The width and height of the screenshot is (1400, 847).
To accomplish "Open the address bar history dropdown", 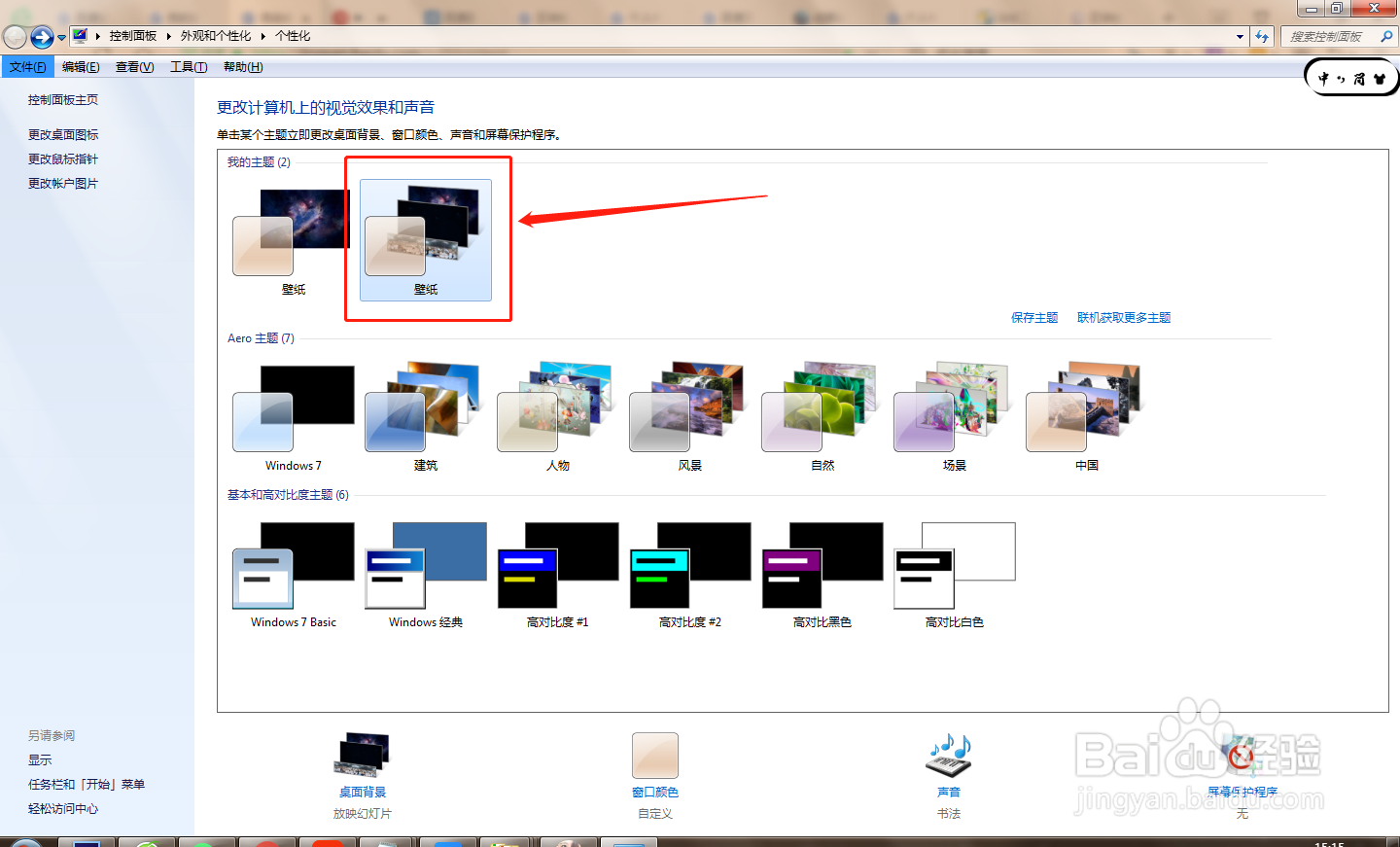I will [1240, 37].
